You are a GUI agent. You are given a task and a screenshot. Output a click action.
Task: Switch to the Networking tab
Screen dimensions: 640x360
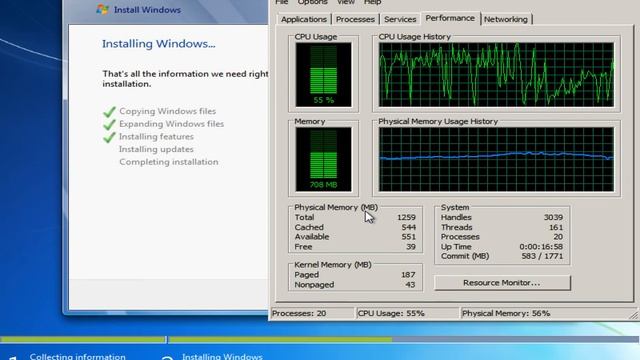(x=506, y=19)
